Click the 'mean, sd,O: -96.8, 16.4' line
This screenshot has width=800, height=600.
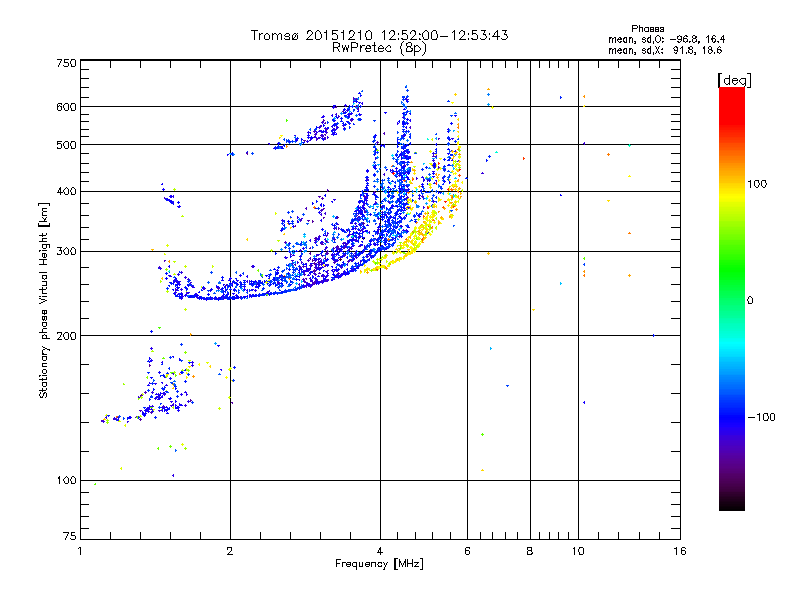pos(666,39)
